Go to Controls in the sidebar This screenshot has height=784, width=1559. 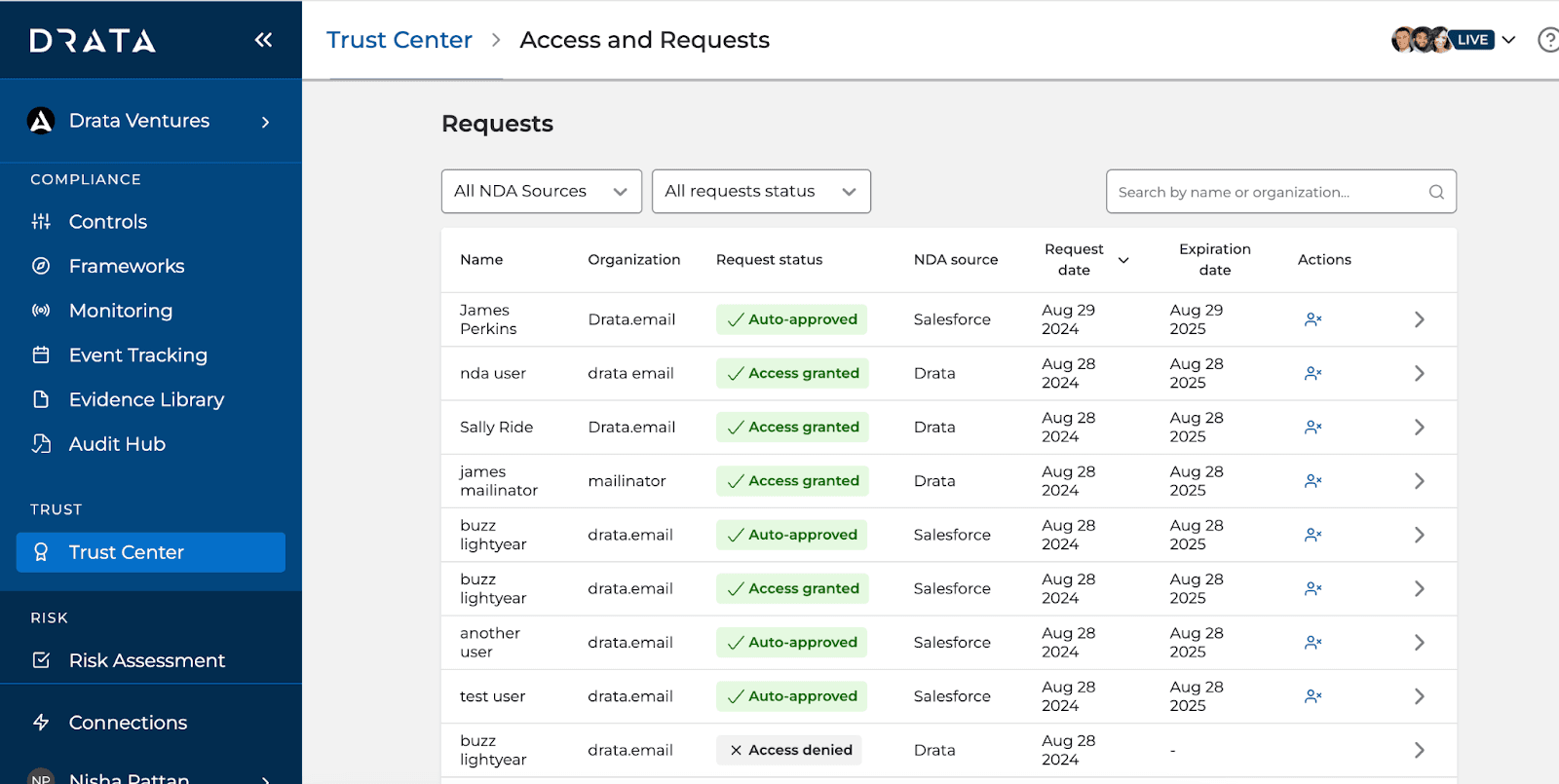click(107, 222)
